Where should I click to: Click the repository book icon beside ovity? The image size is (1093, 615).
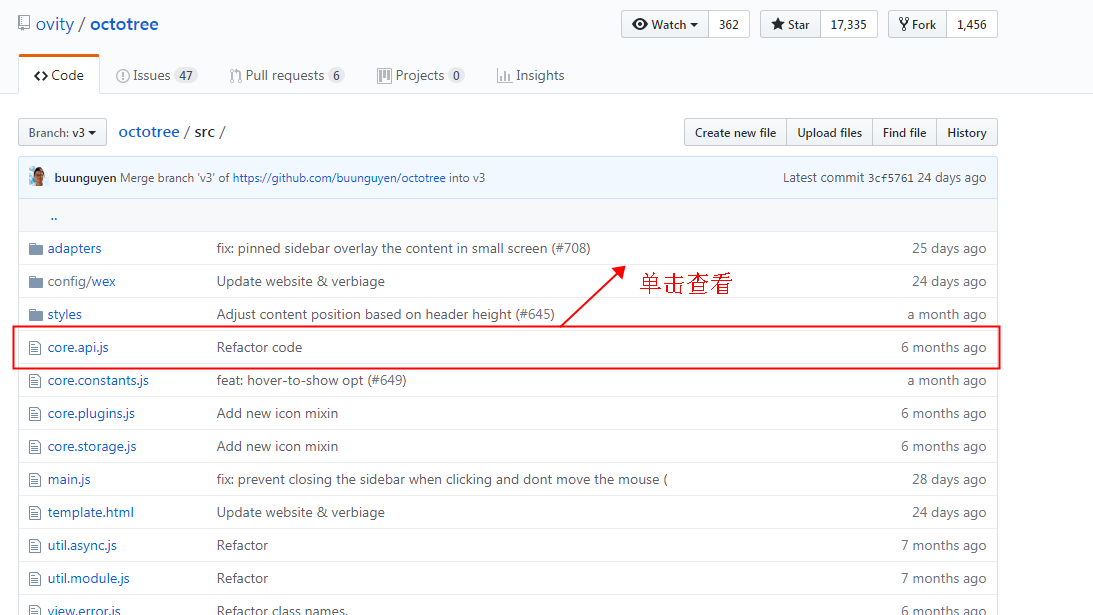pos(24,23)
